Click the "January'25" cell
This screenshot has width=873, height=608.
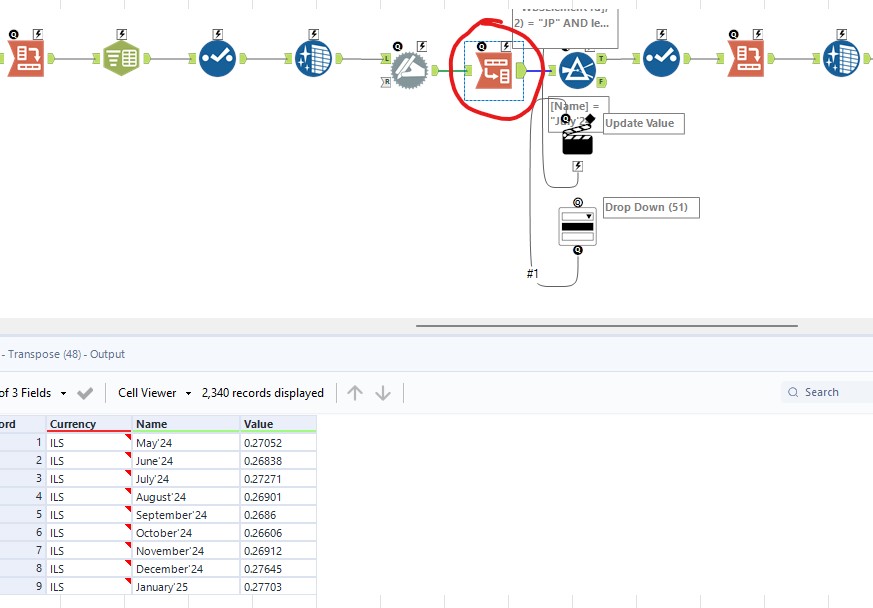[x=186, y=587]
